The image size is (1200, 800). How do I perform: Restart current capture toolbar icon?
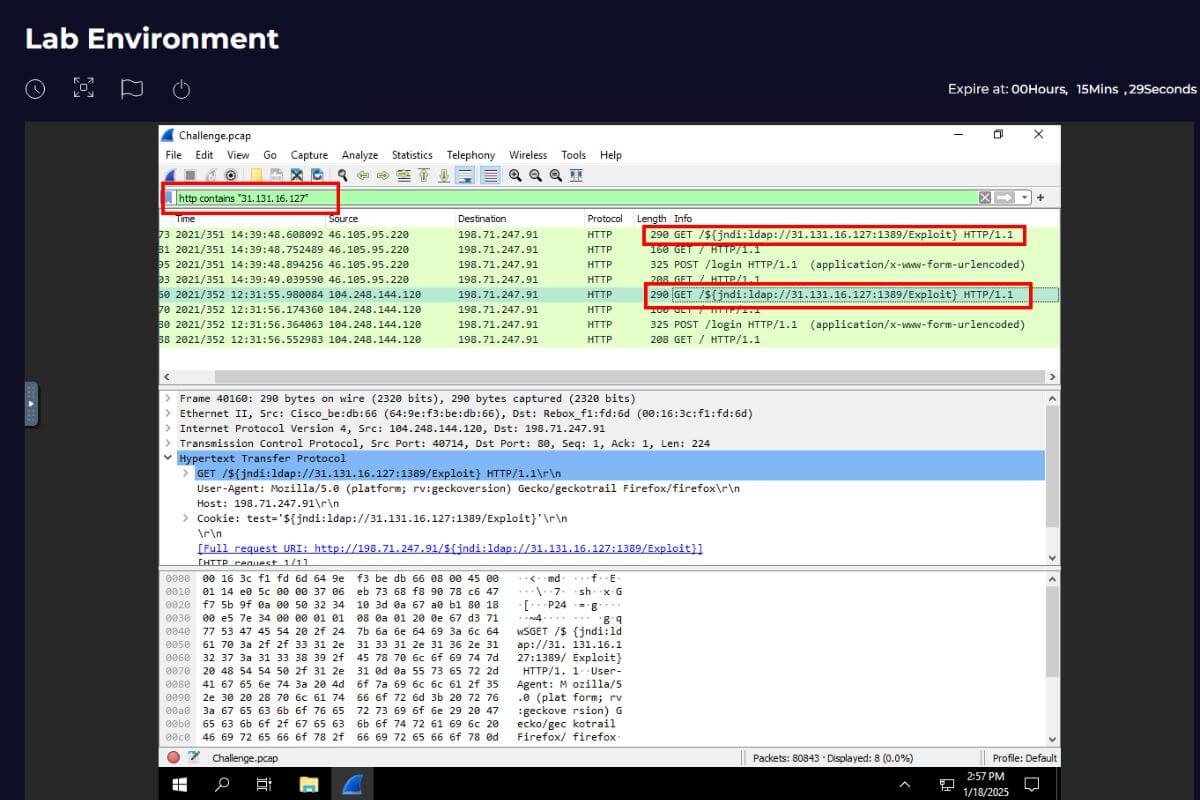coord(211,175)
